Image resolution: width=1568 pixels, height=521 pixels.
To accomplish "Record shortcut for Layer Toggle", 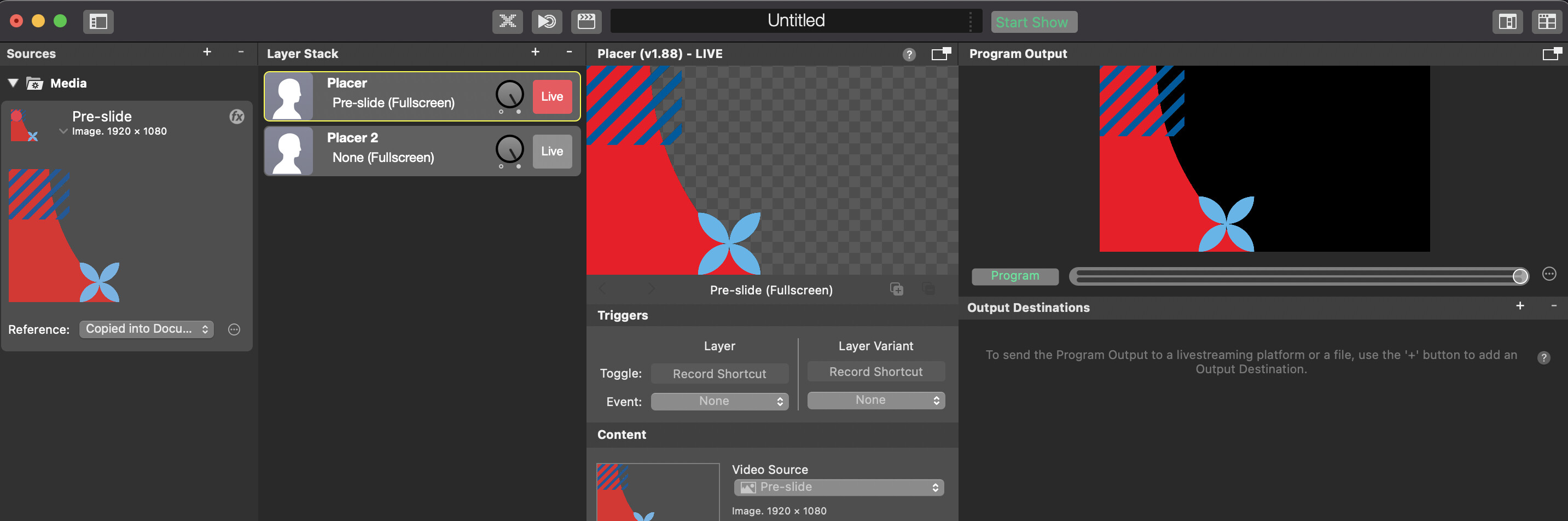I will pyautogui.click(x=719, y=374).
